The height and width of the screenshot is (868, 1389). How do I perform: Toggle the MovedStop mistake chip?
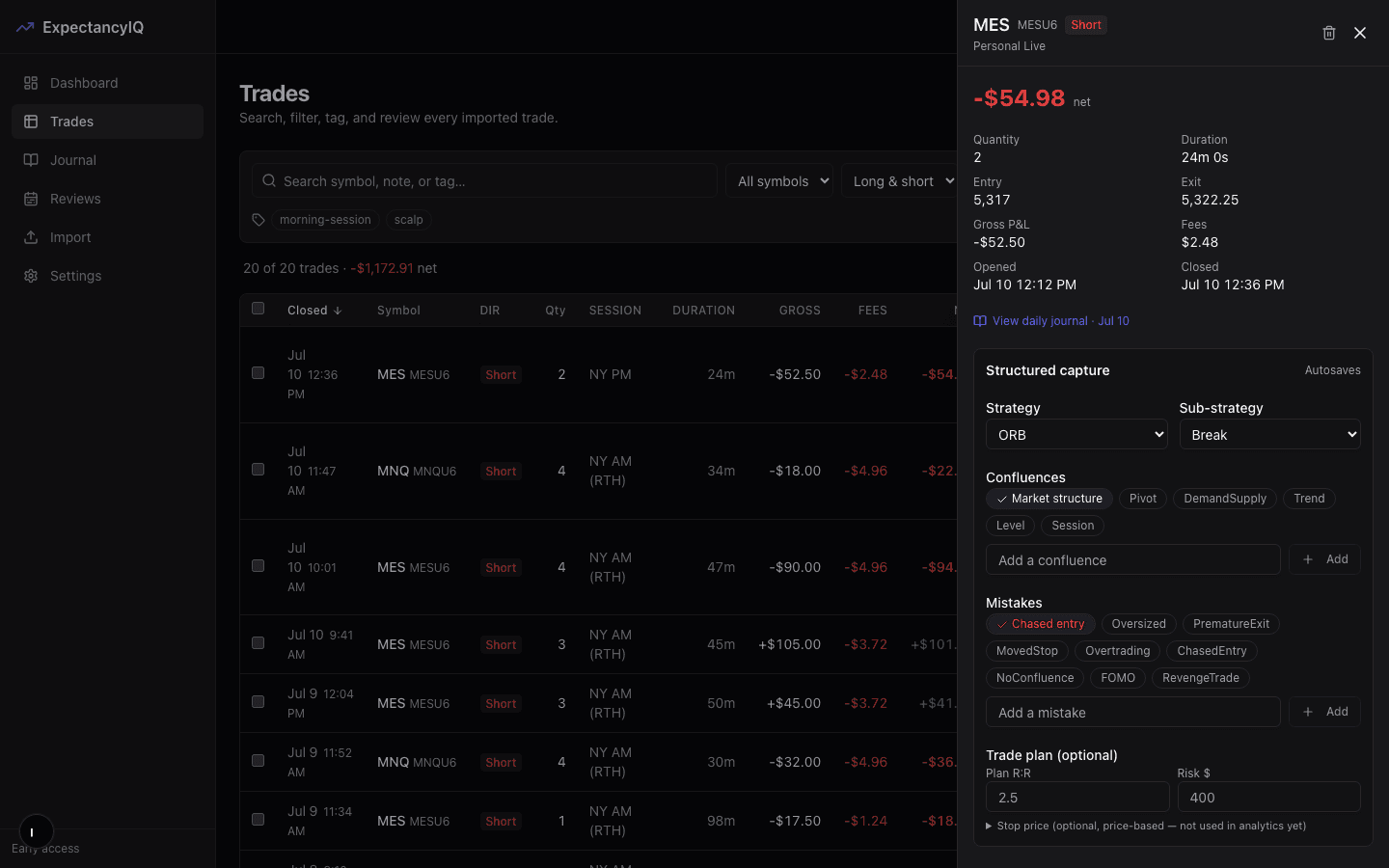(1027, 651)
